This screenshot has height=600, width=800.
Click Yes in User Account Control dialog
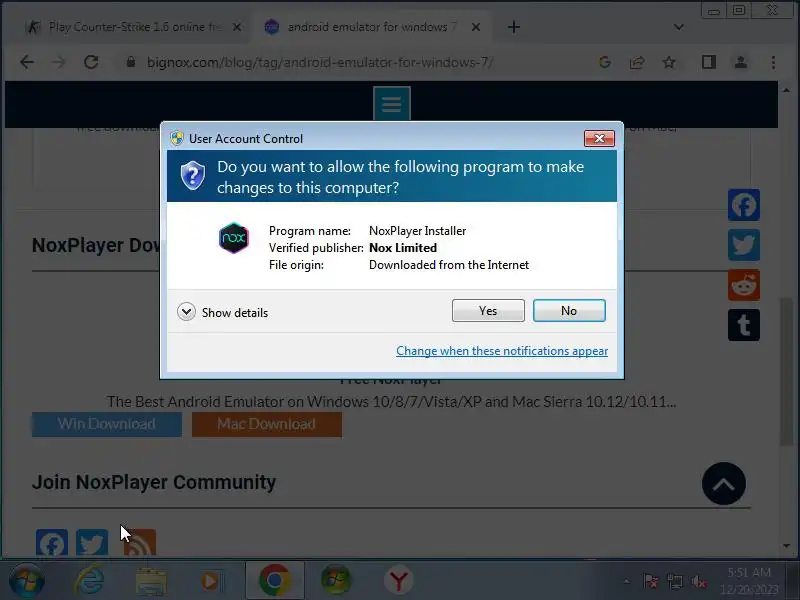tap(488, 311)
